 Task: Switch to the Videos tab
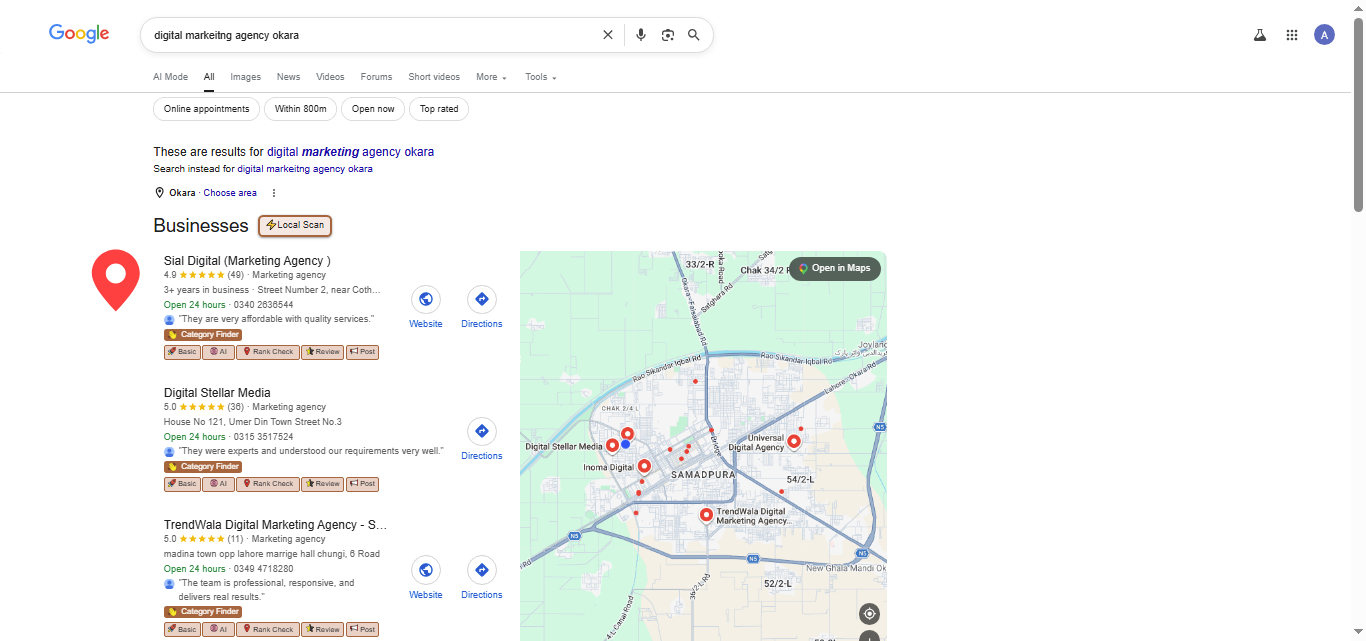click(x=330, y=77)
